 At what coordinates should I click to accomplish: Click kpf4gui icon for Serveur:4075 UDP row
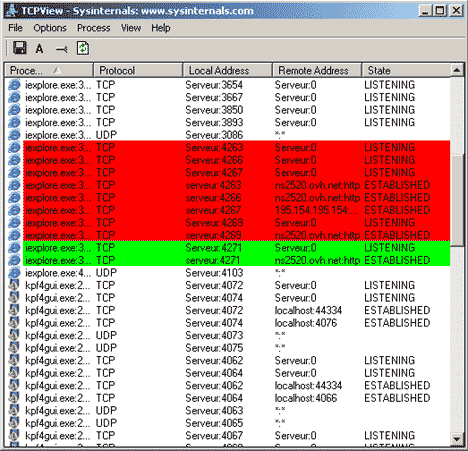[x=14, y=348]
